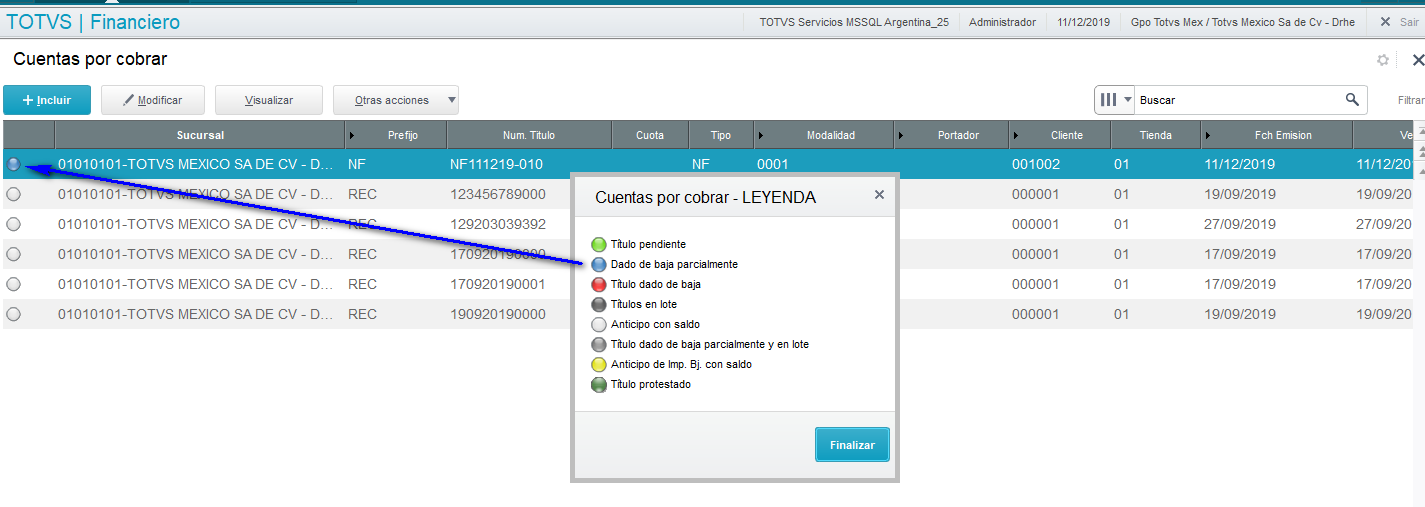
Task: Click white circle for Anticipo con saldo
Action: point(599,324)
